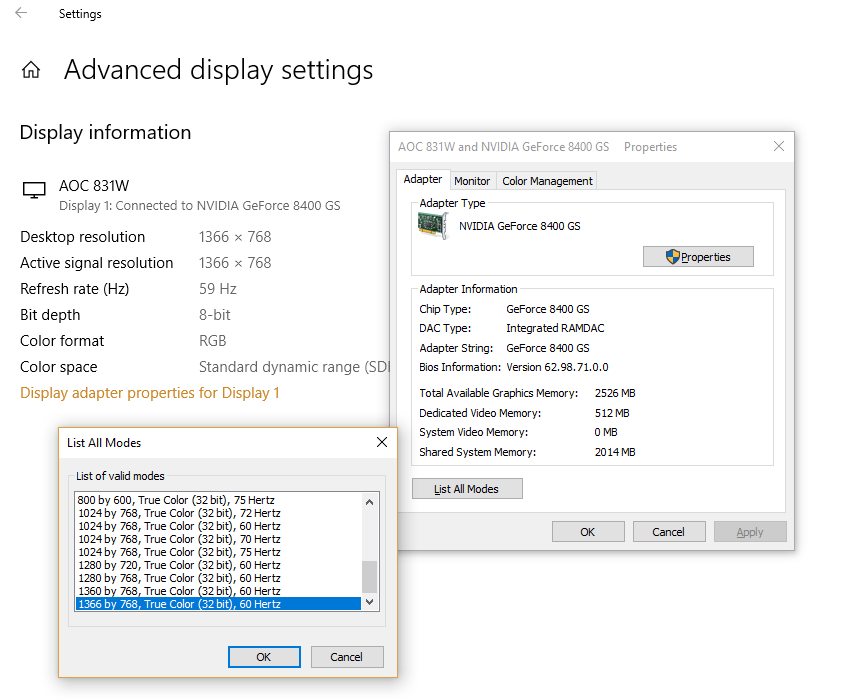Select 800 by 600, 75 Hertz mode
845x699 pixels.
218,500
